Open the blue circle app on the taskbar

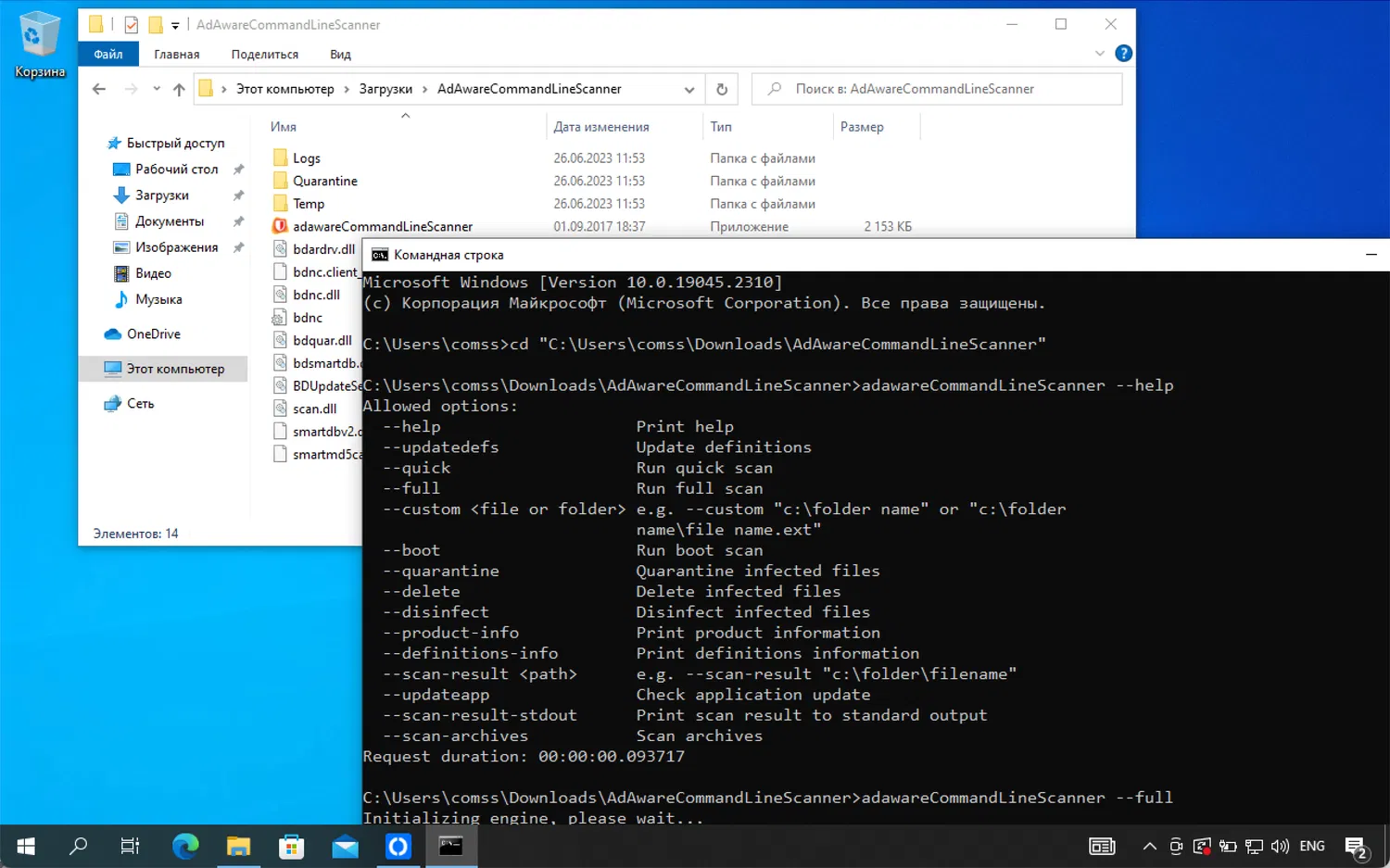point(398,846)
